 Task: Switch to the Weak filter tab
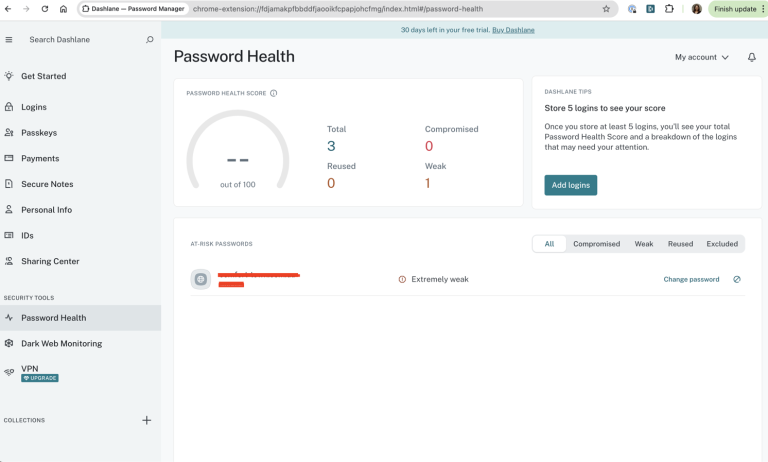tap(644, 244)
